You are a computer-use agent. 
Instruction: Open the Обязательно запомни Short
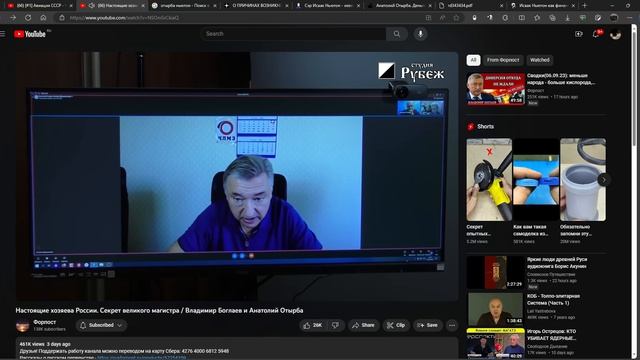click(x=583, y=180)
